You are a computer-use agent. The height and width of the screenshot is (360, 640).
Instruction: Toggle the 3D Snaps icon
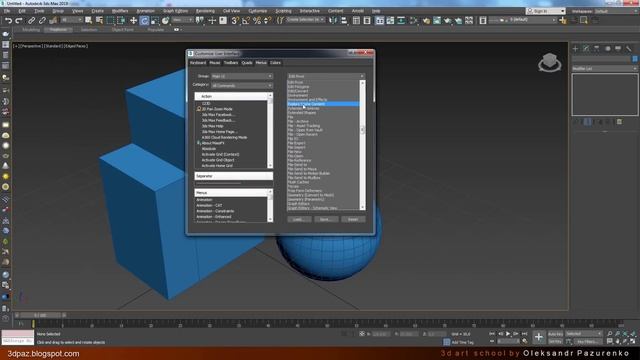click(x=235, y=20)
